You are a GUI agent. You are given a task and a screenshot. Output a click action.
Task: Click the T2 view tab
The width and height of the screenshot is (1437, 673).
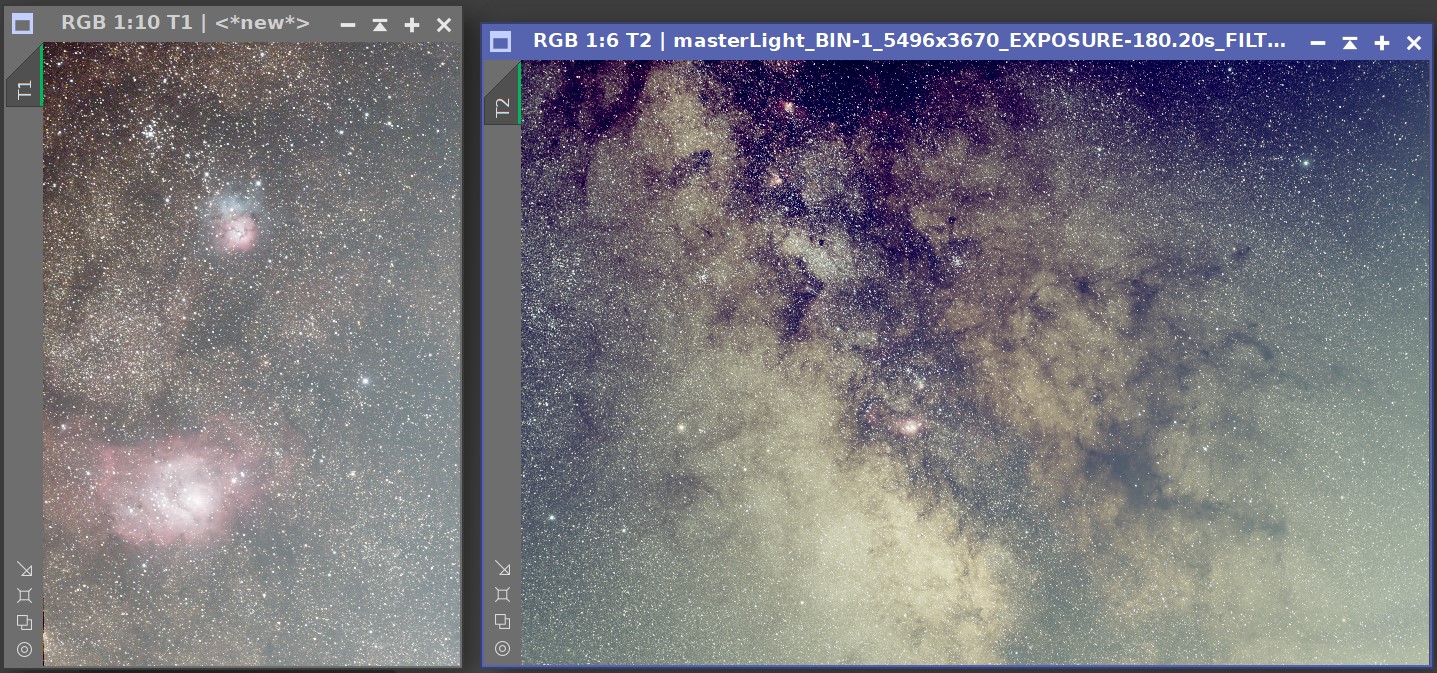501,105
